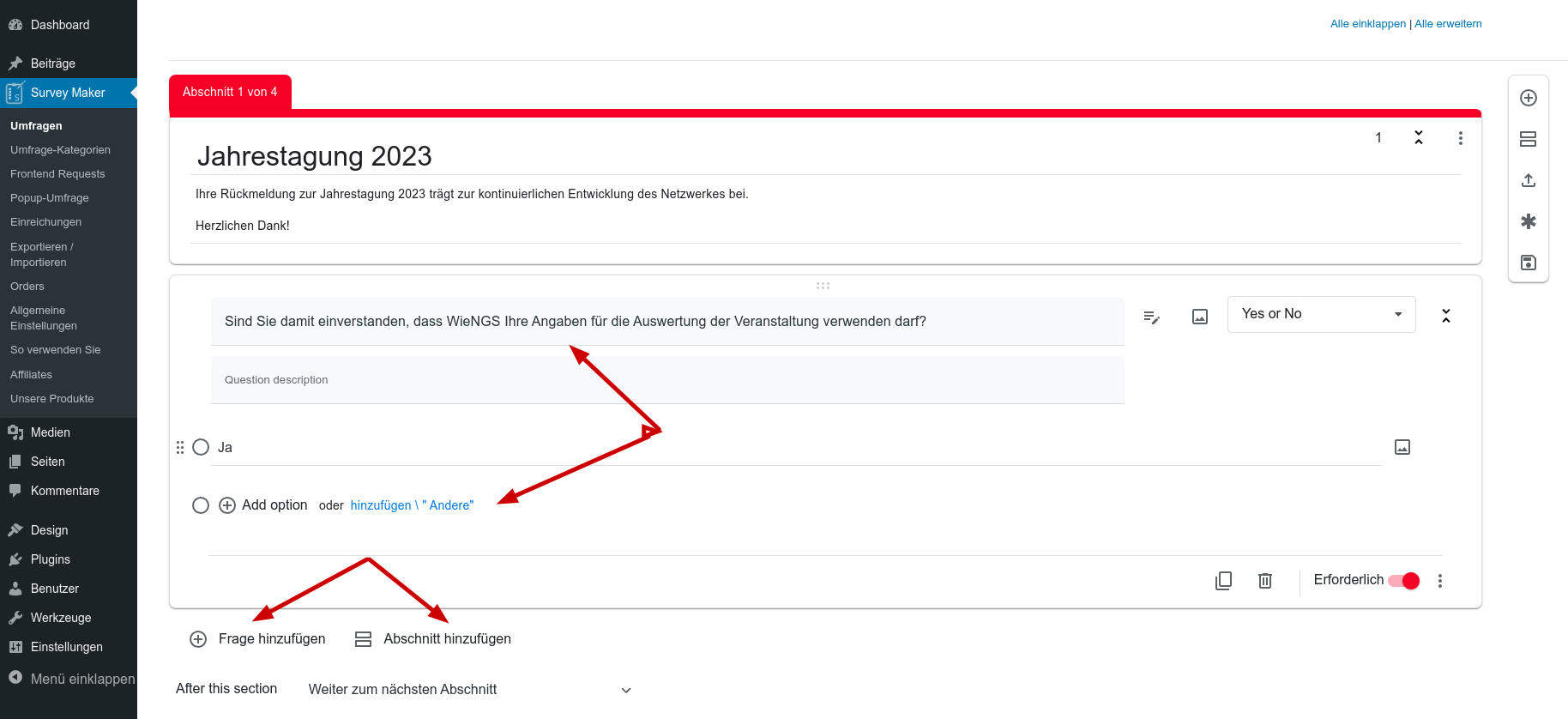This screenshot has width=1568, height=719.
Task: Click the empty radio button beside Add option
Action: point(201,505)
